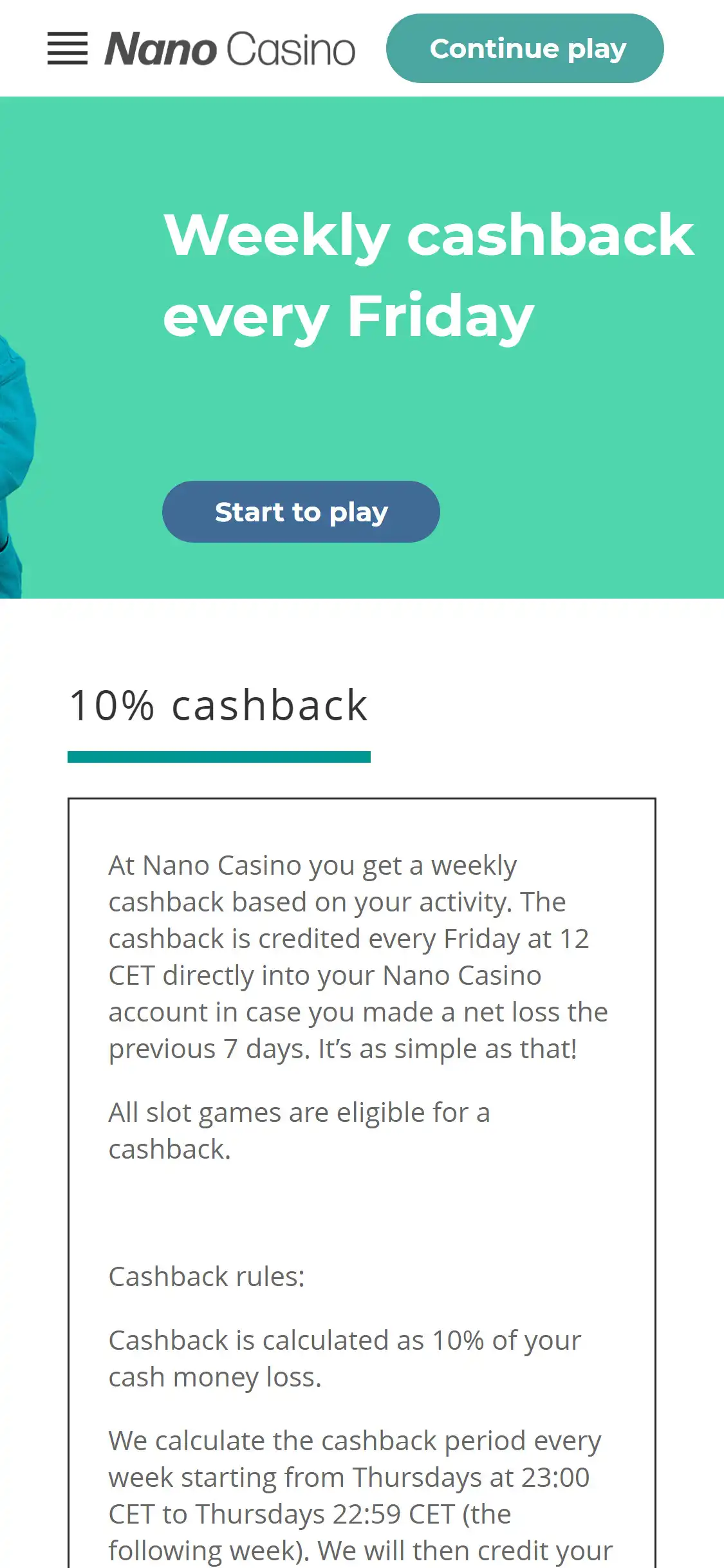The image size is (724, 1568).
Task: Click the Start to play button
Action: coord(301,512)
